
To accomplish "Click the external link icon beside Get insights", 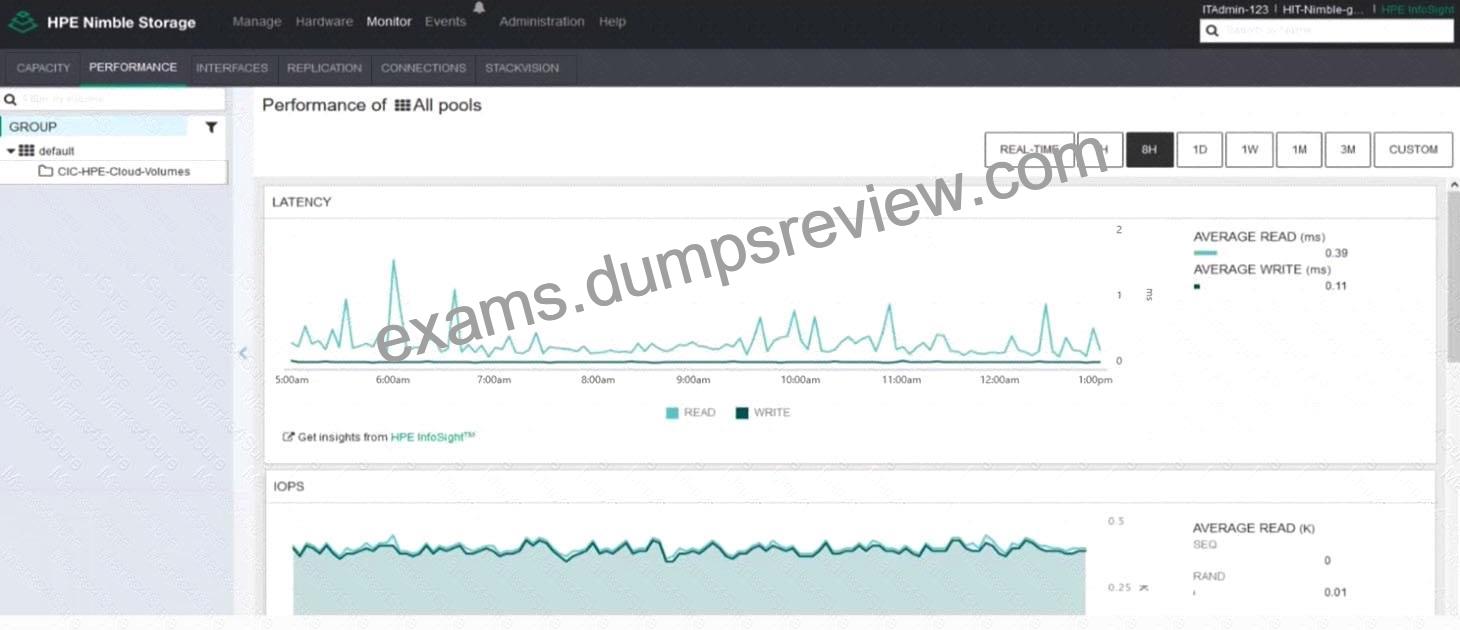I will [x=289, y=437].
